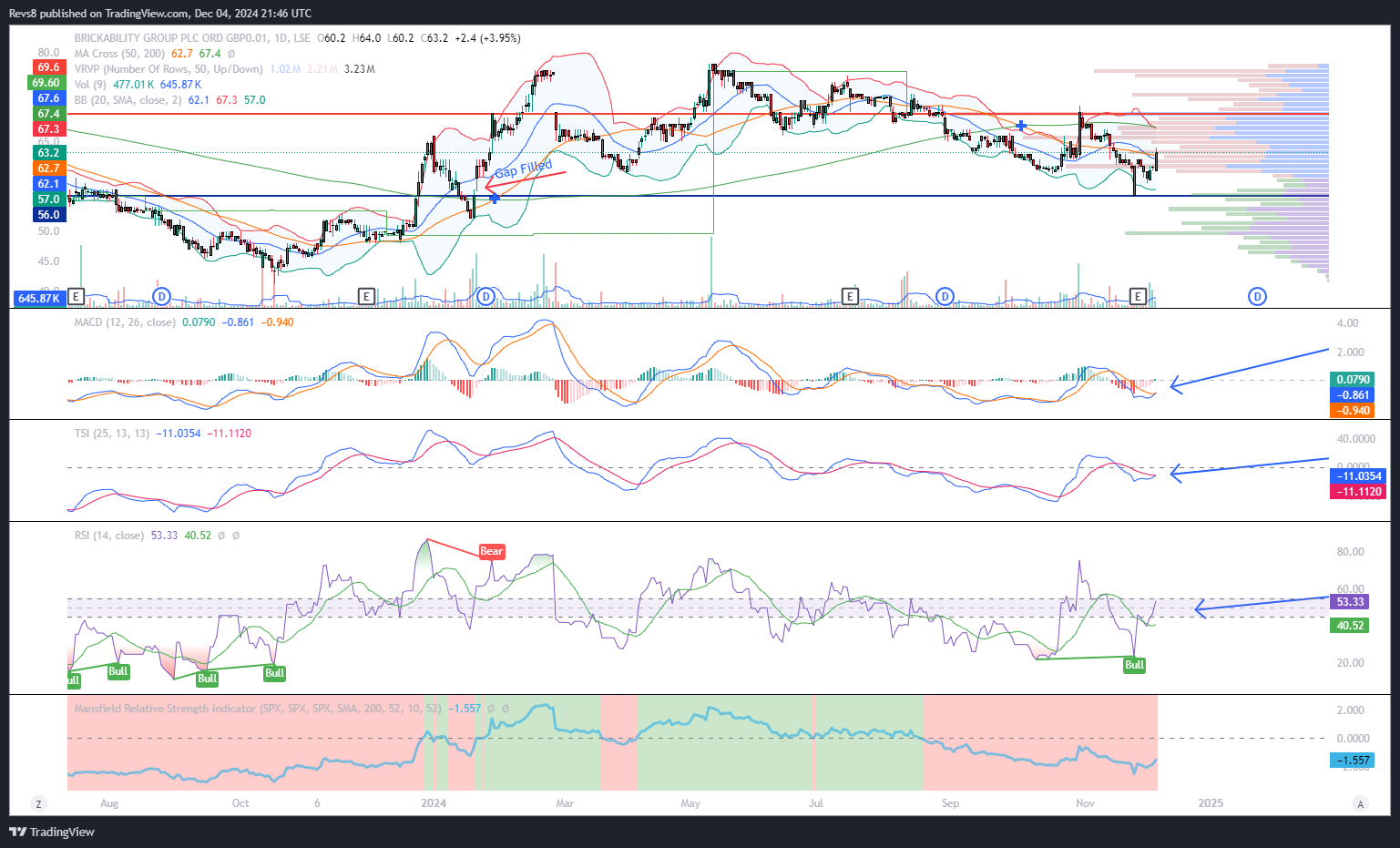Select the blue -11.0354 TSI value label
1400x848 pixels.
pyautogui.click(x=1359, y=476)
